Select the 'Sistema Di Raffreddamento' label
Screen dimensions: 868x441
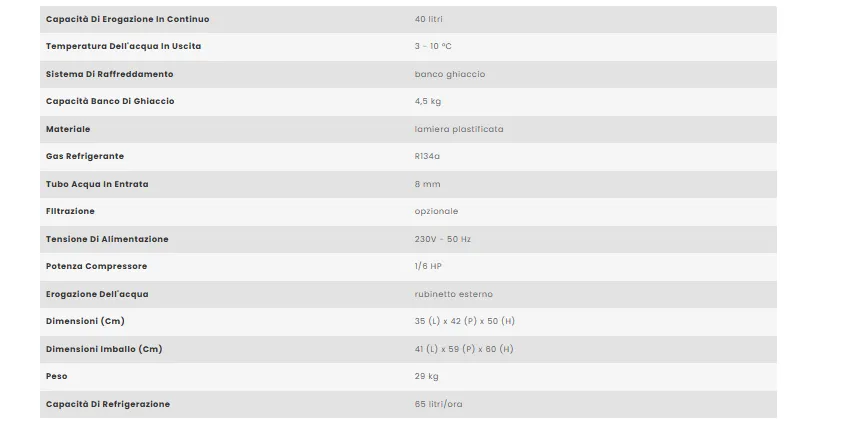[110, 74]
